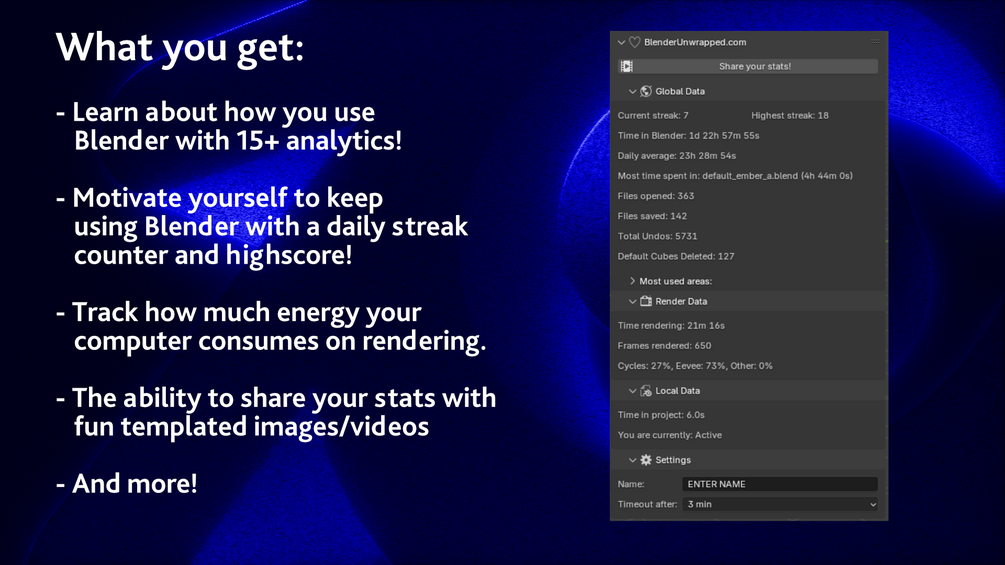1005x565 pixels.
Task: Click Default Cubes Deleted: 127
Action: click(676, 256)
